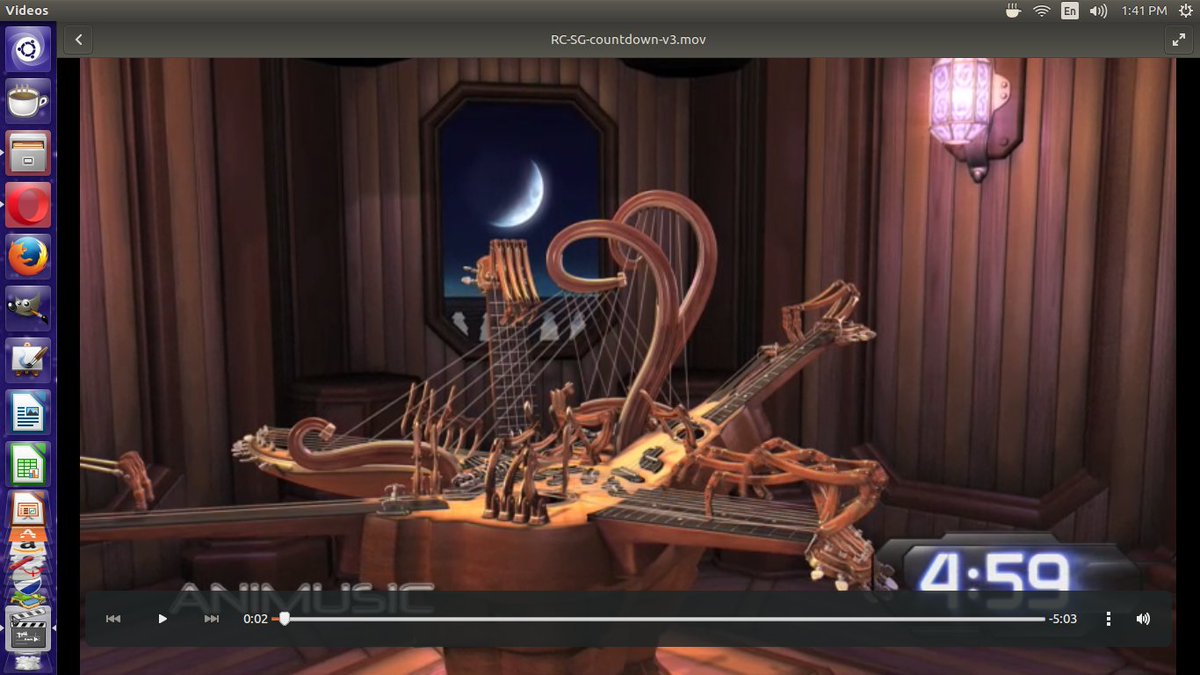Launch GIMP from launcher

[x=28, y=309]
